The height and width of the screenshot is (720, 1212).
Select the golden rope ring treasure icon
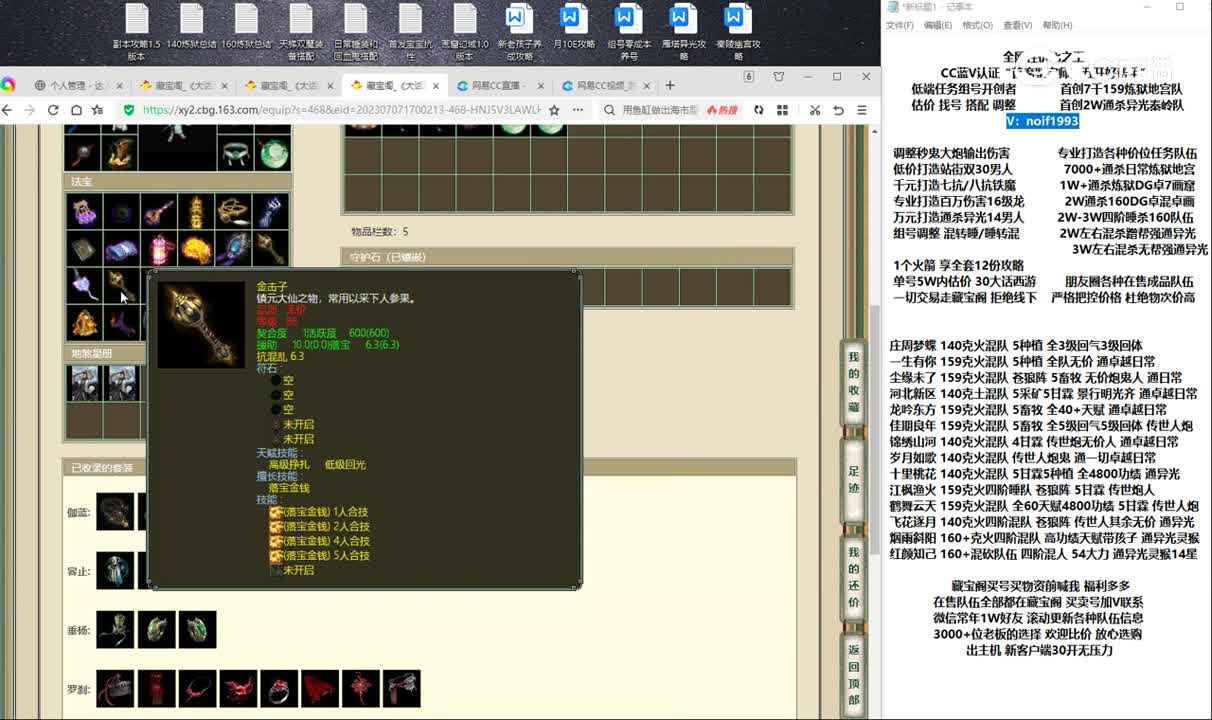pyautogui.click(x=233, y=211)
